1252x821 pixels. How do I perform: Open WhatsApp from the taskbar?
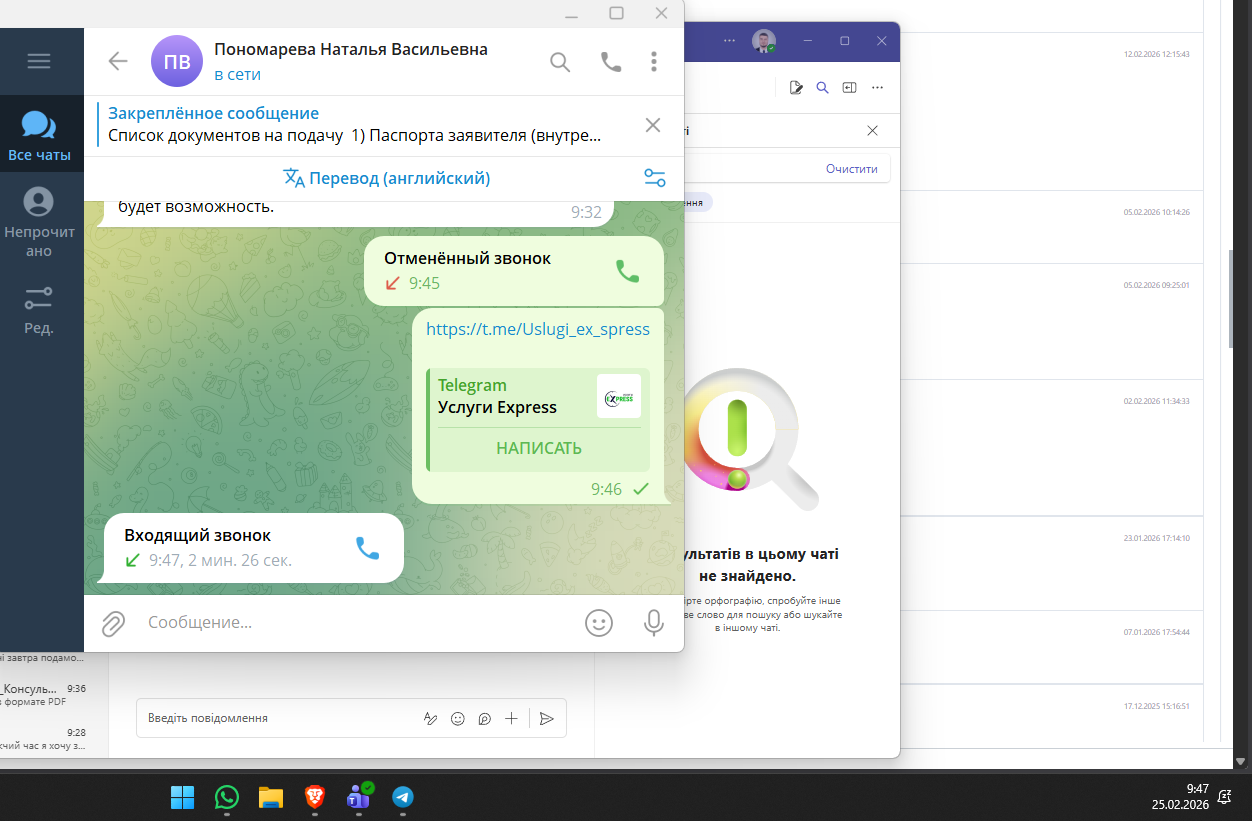[227, 797]
